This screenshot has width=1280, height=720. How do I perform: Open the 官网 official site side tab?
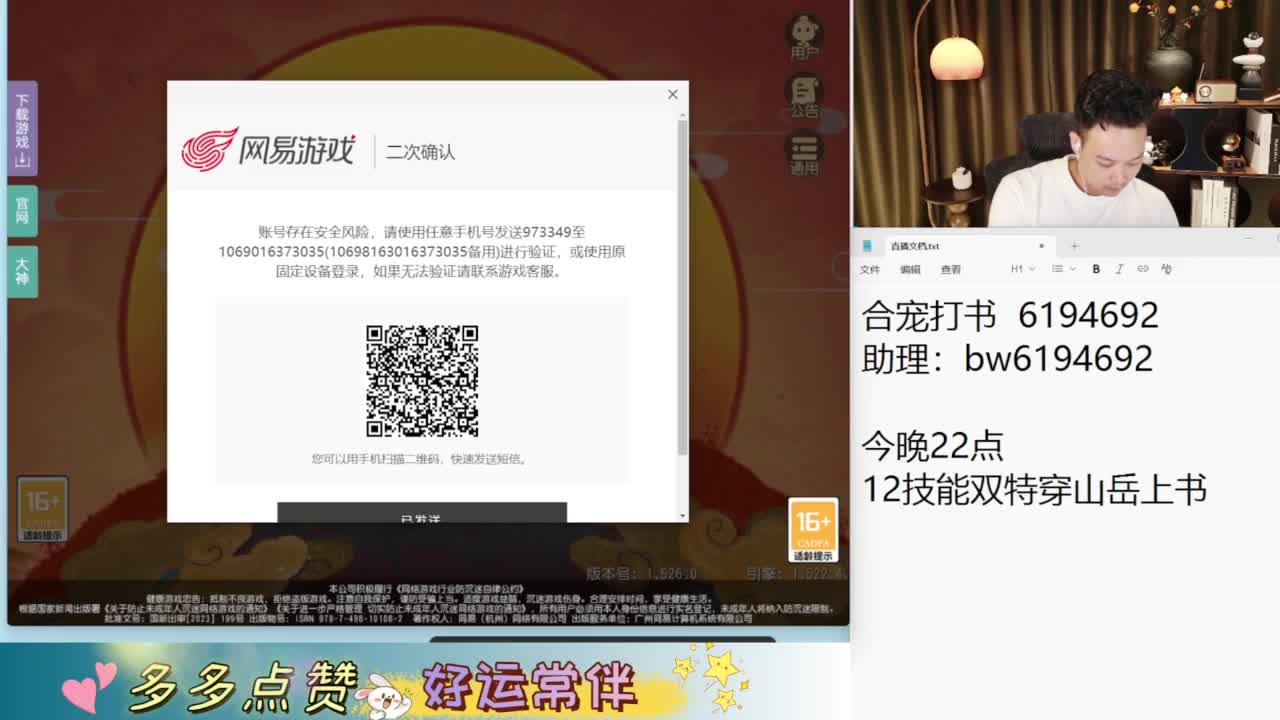pos(22,210)
